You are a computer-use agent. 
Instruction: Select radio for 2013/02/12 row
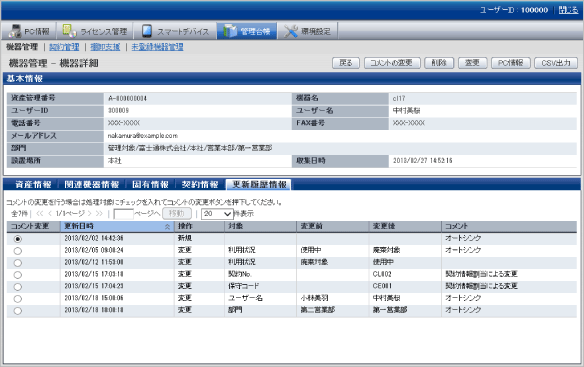(18, 263)
